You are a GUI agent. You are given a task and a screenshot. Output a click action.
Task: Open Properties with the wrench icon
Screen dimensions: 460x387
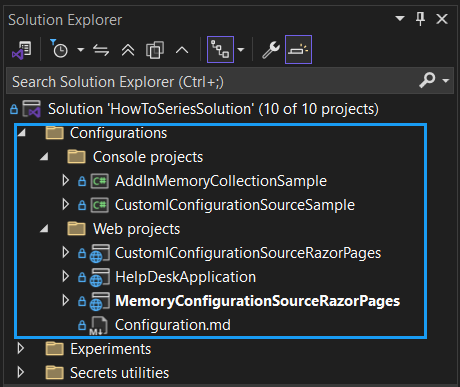[271, 50]
